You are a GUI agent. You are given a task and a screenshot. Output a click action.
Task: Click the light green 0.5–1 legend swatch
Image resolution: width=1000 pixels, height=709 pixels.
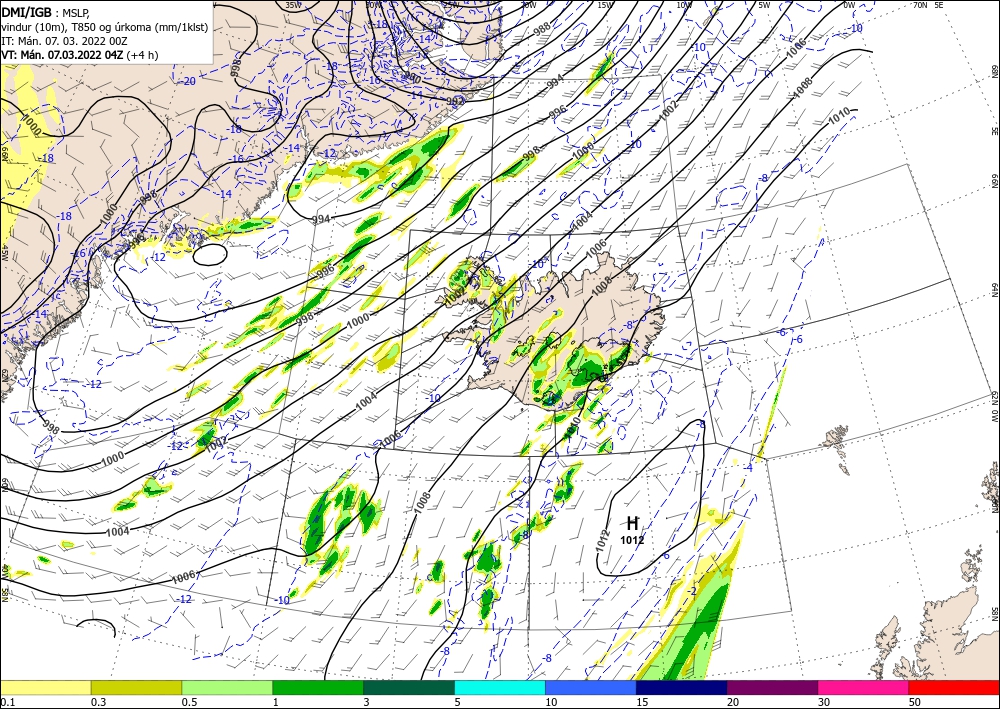point(227,687)
